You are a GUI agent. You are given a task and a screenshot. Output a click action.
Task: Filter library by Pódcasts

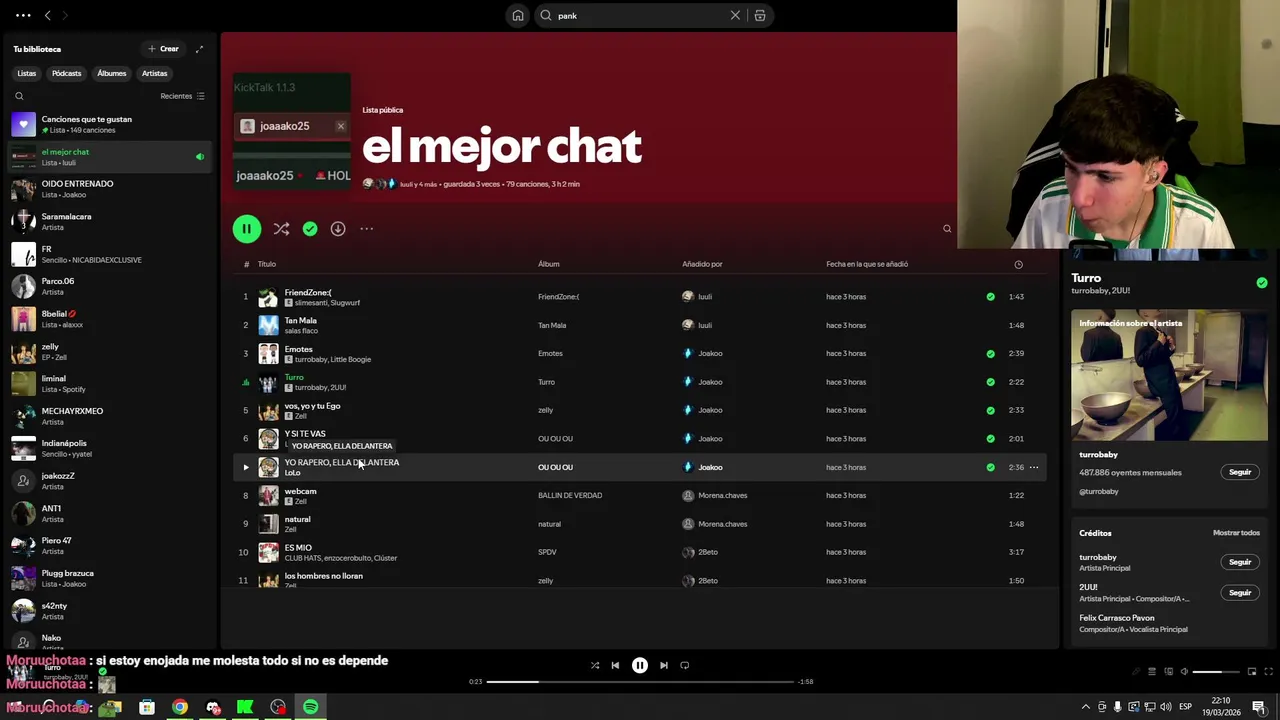pyautogui.click(x=67, y=73)
